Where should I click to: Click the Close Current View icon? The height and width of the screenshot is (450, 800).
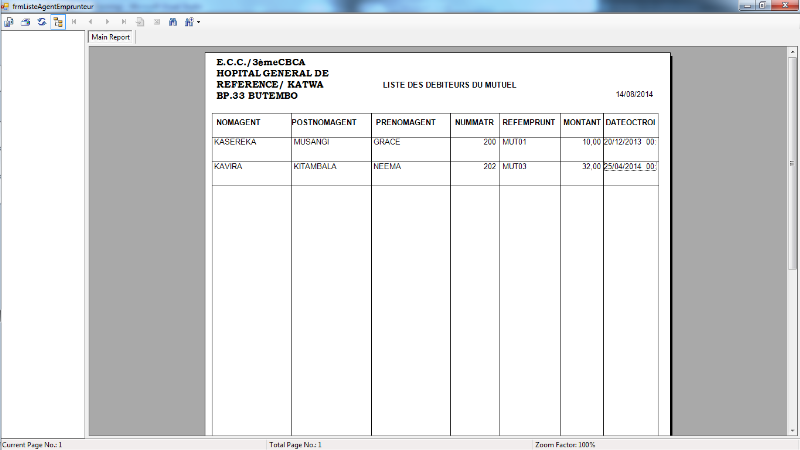pos(157,22)
